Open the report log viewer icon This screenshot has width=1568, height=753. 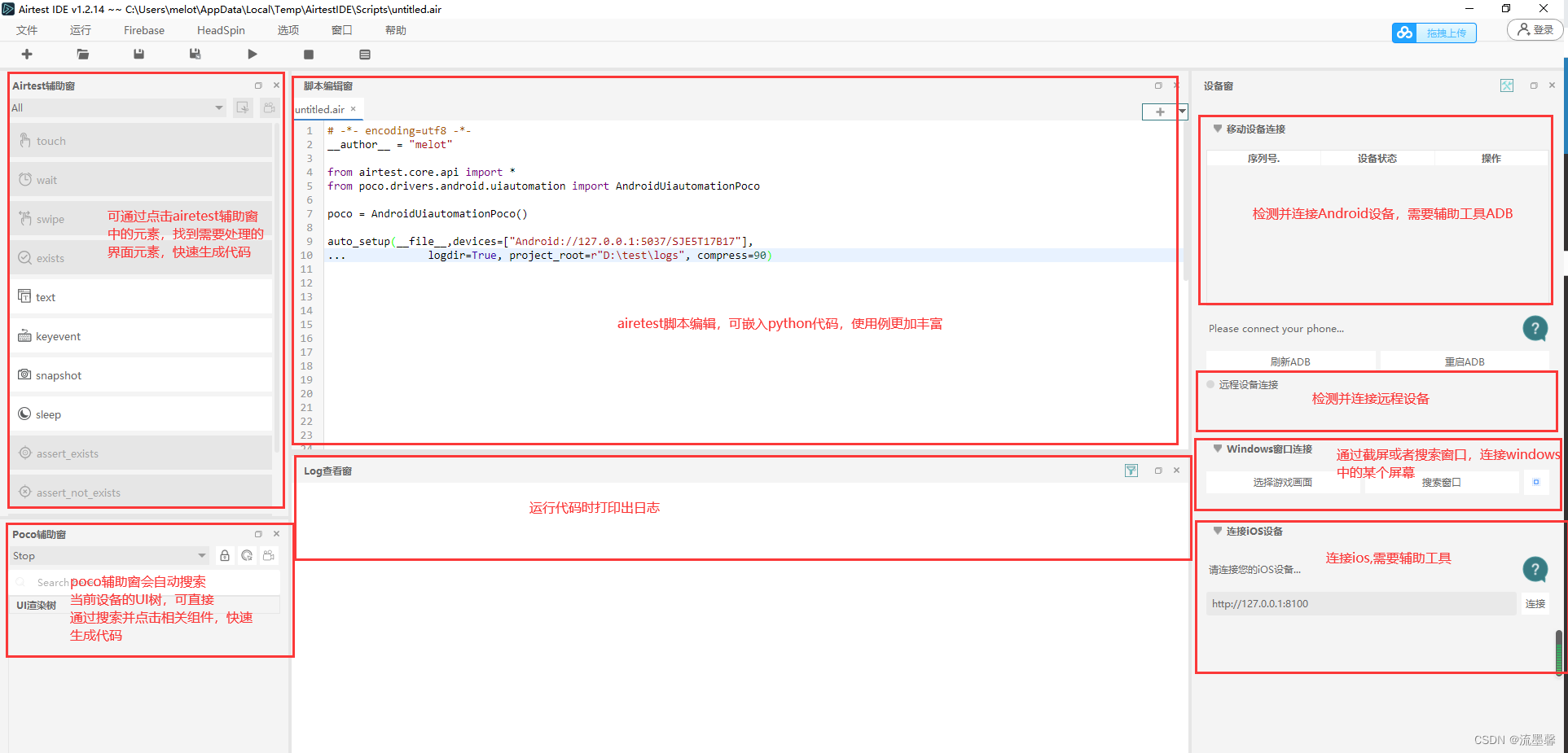(x=365, y=55)
